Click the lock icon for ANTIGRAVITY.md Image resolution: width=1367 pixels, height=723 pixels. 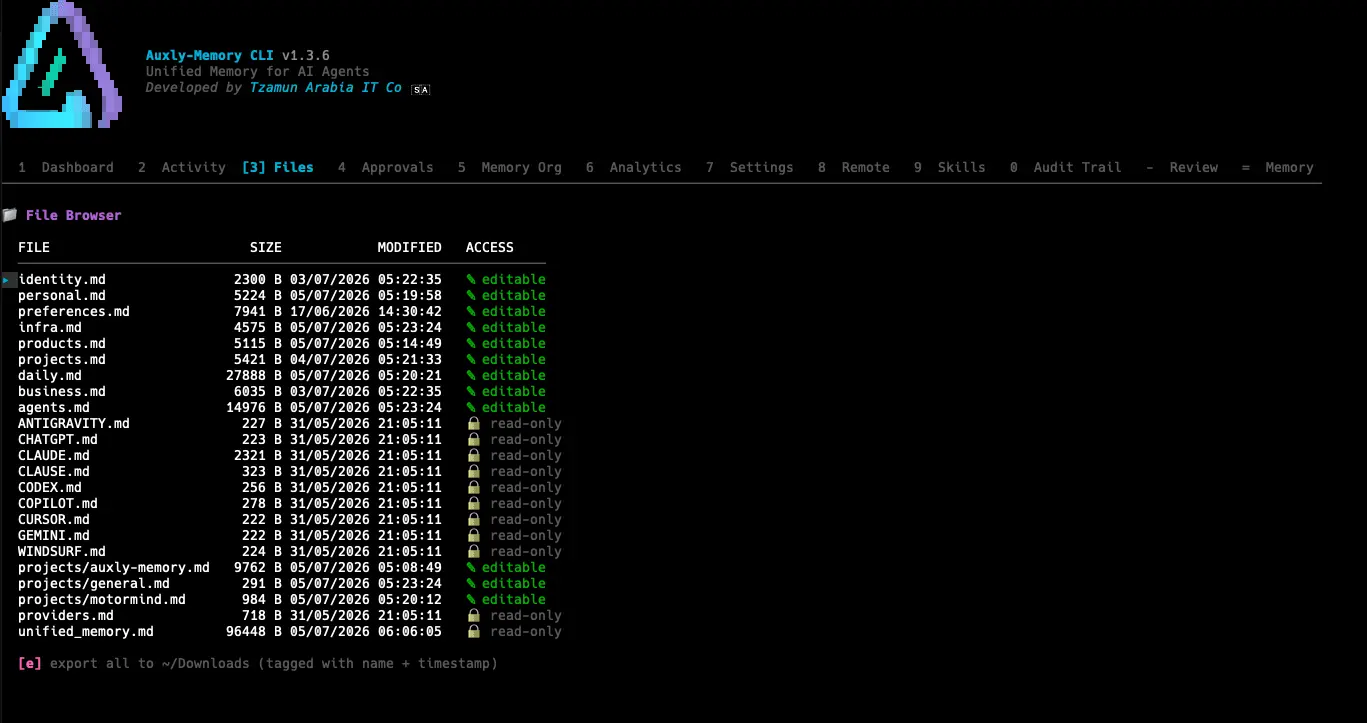(x=474, y=423)
